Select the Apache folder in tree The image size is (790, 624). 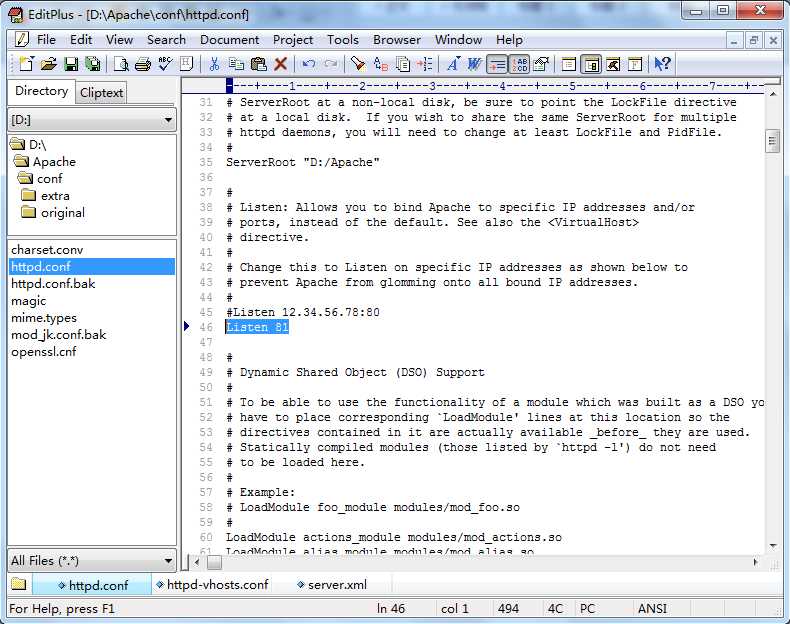tap(44, 162)
